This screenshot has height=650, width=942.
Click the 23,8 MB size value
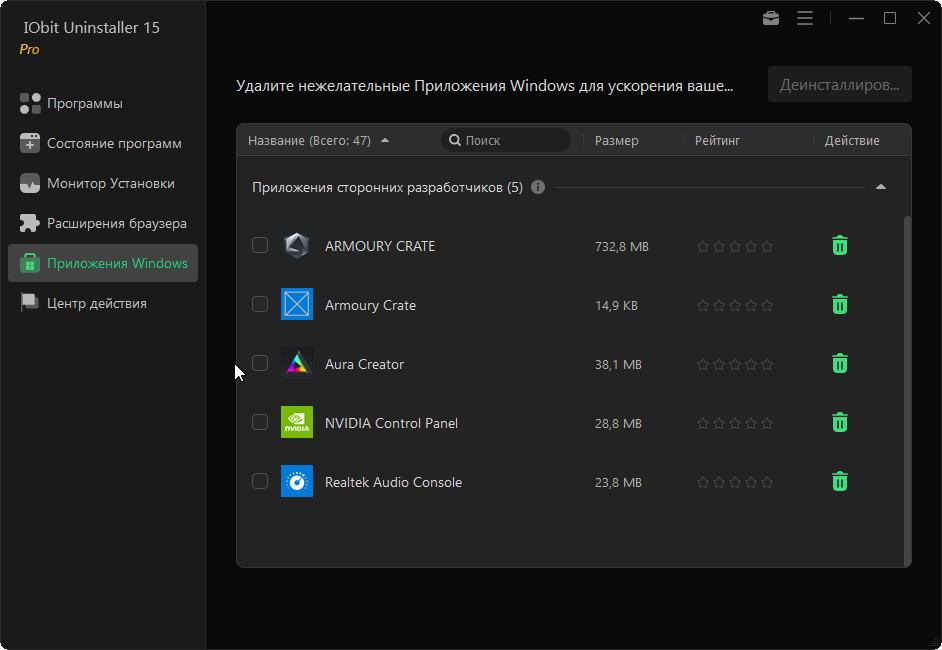618,482
